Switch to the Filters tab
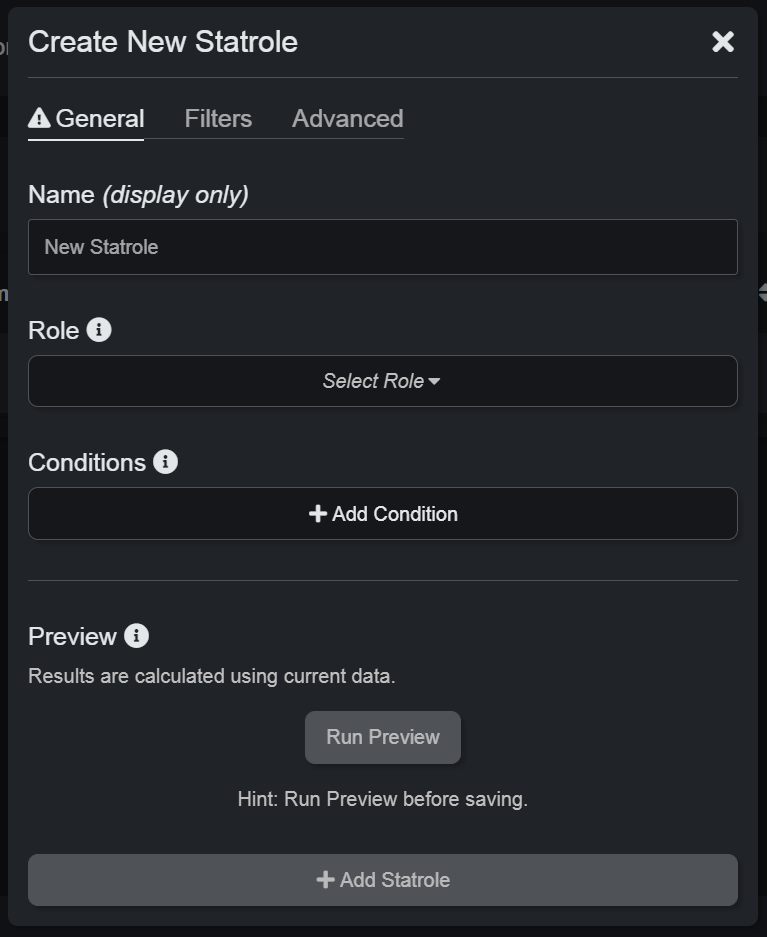This screenshot has width=767, height=937. click(218, 119)
